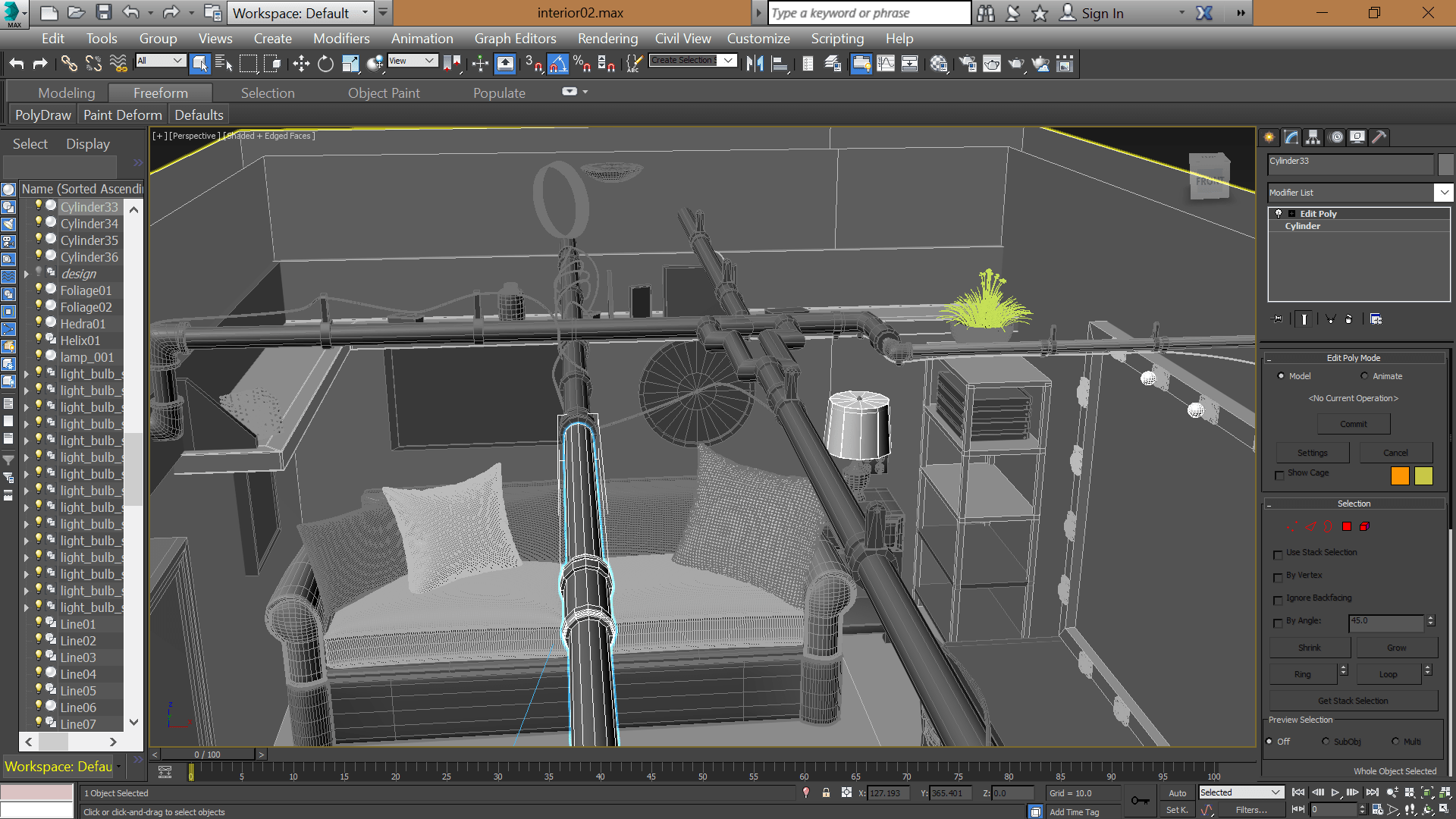
Task: Click the Grow selection button
Action: 1396,648
